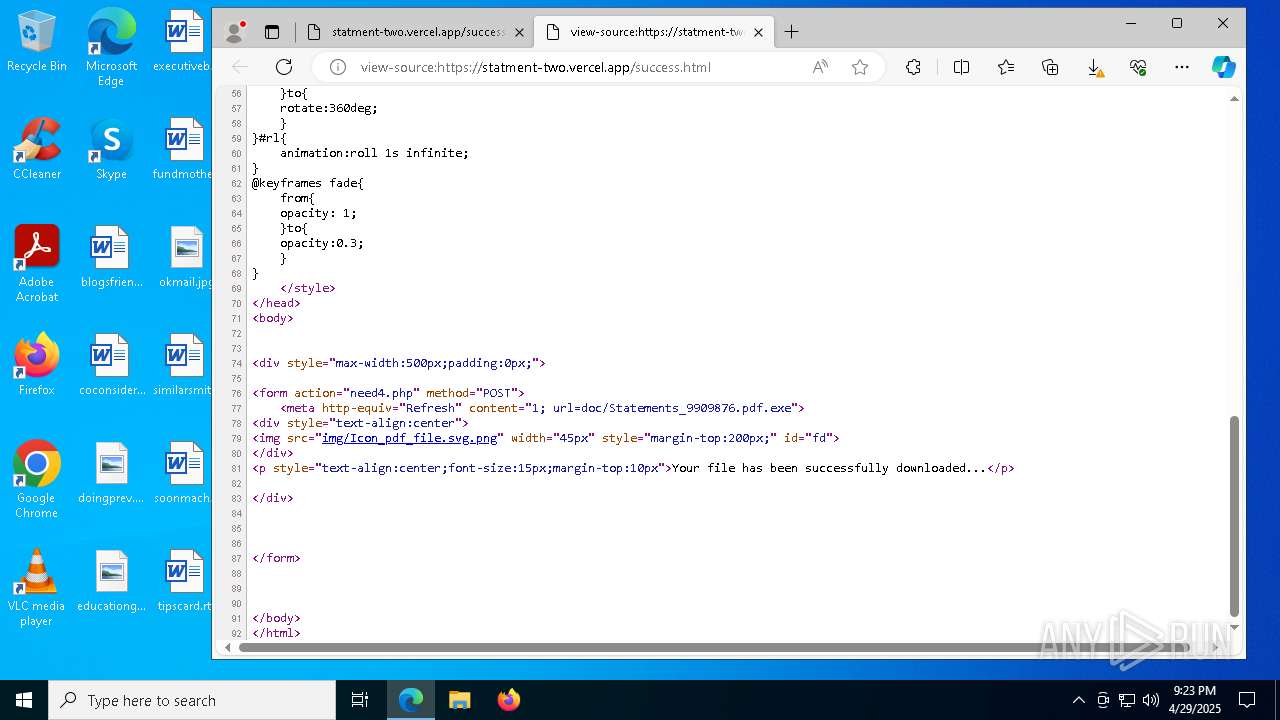Open File Explorer from the taskbar
Viewport: 1280px width, 720px height.
[459, 700]
